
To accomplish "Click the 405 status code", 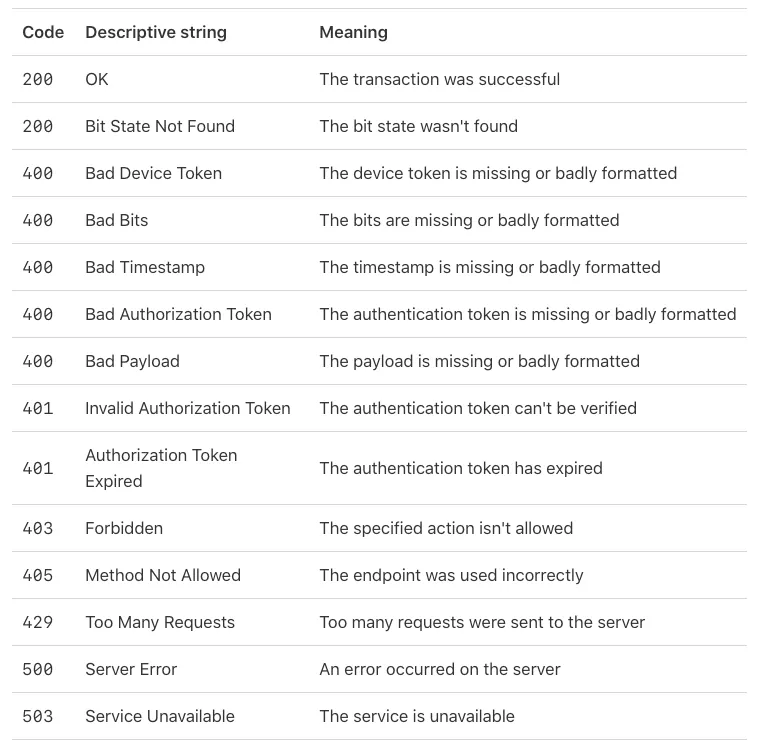I will click(x=38, y=575).
